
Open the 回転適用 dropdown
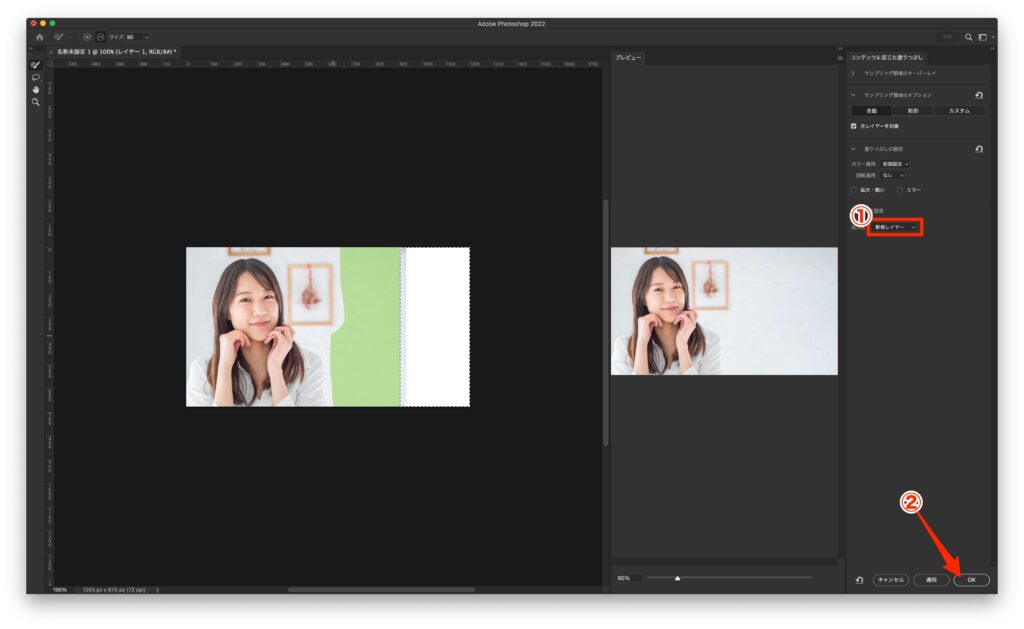tap(893, 176)
